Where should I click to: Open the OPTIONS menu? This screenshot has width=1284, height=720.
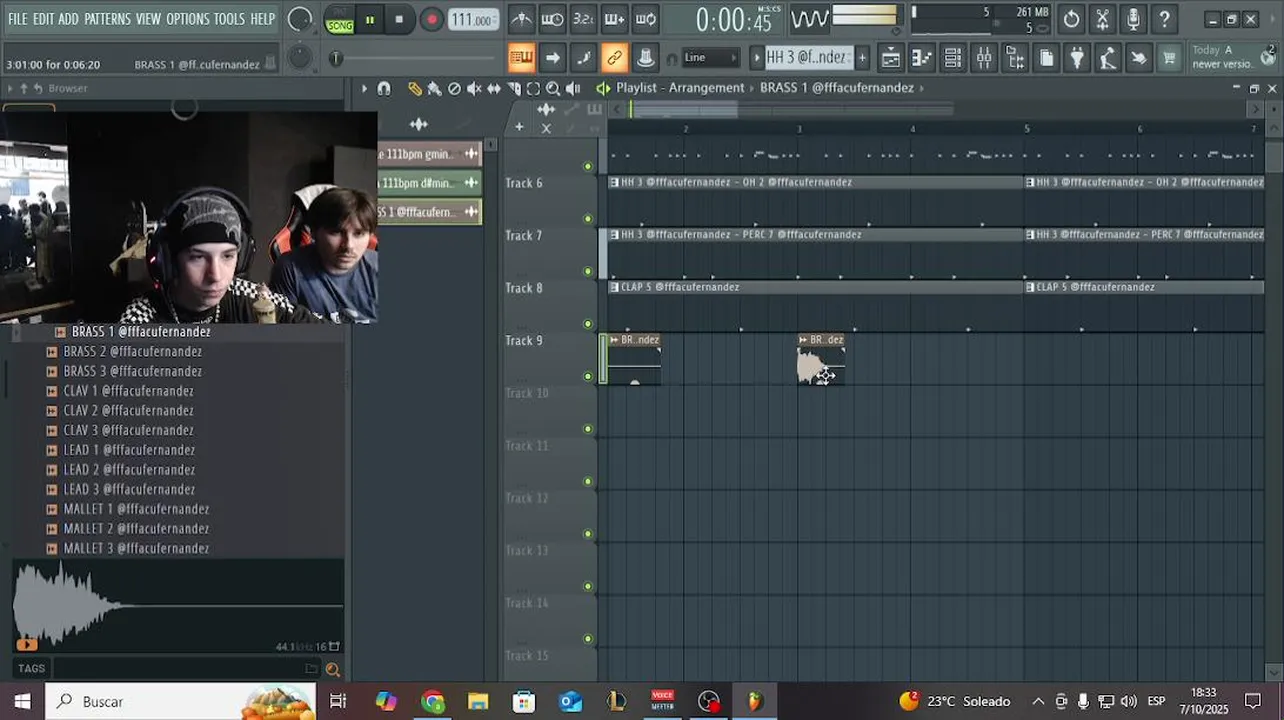(x=188, y=19)
